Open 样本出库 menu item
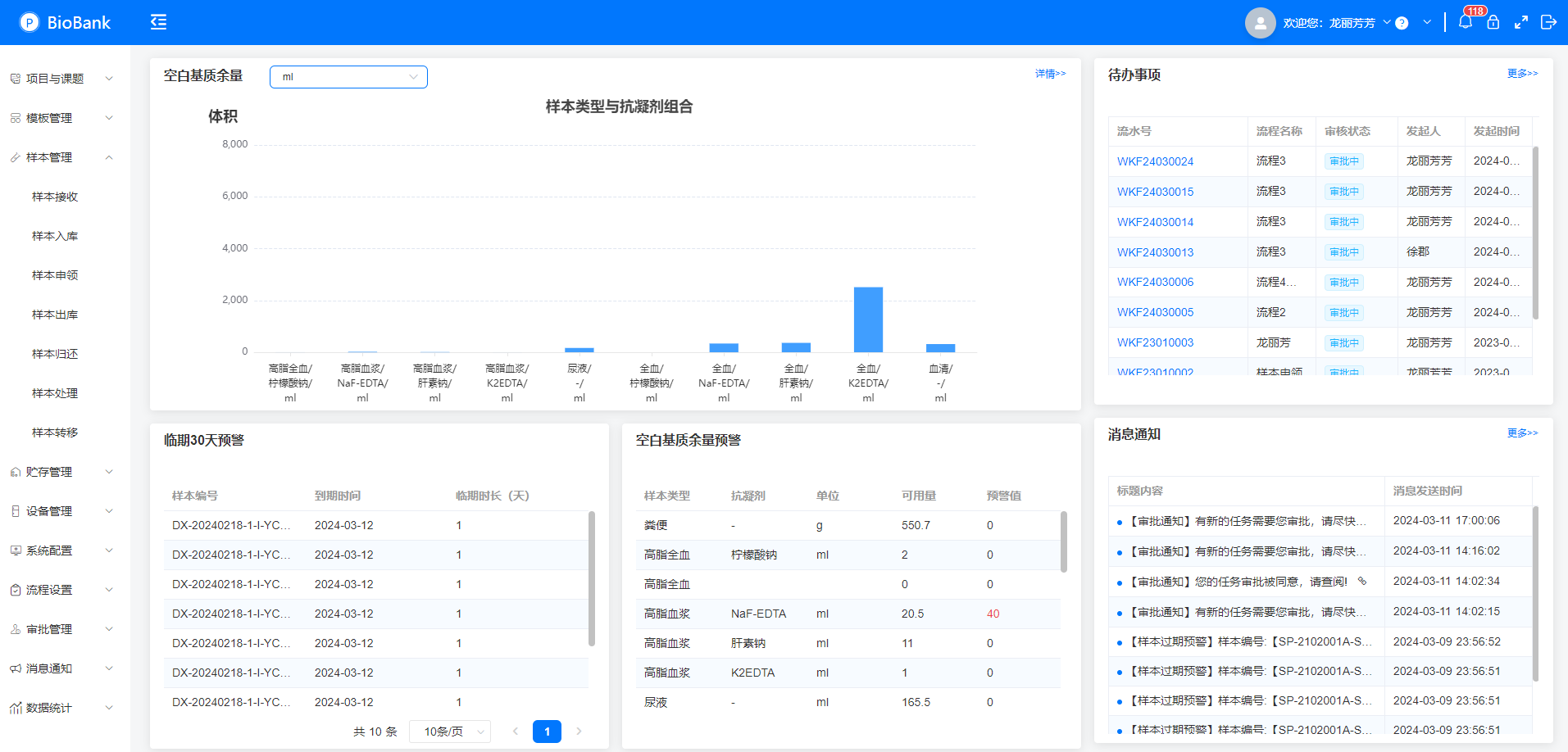The height and width of the screenshot is (752, 1568). [55, 315]
